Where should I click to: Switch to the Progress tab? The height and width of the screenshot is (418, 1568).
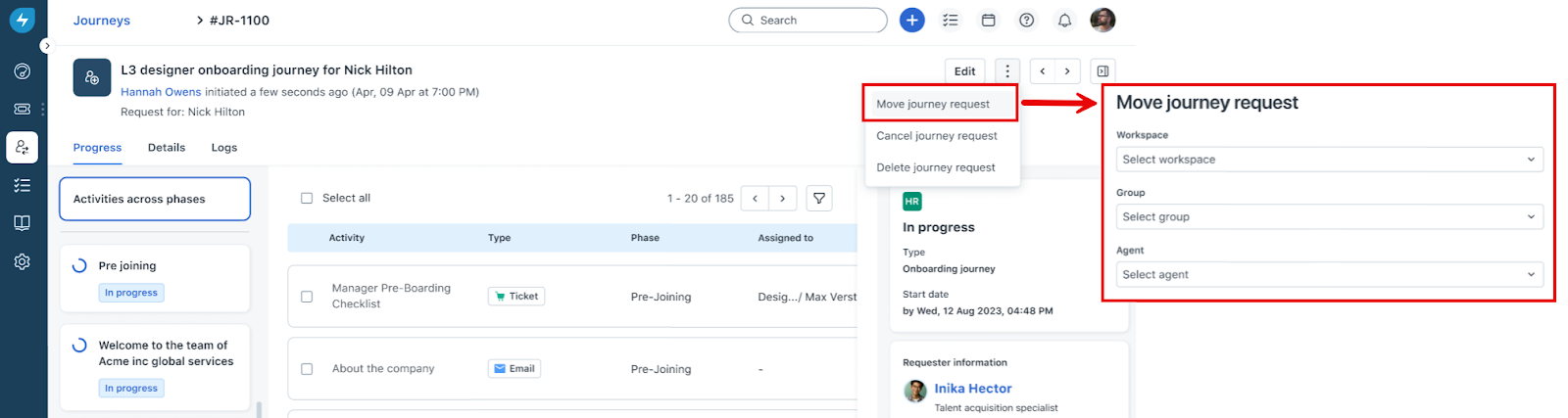coord(97,148)
